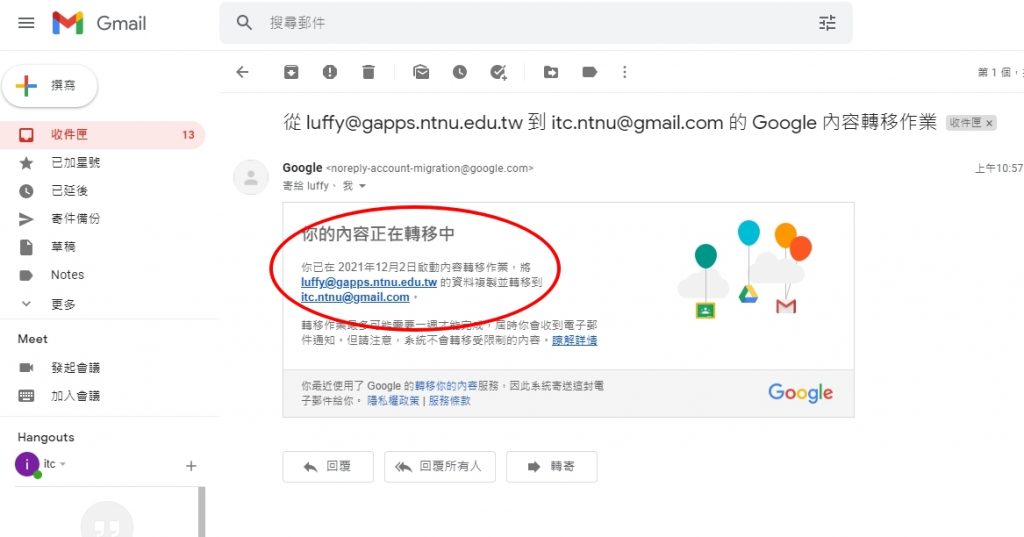The height and width of the screenshot is (537, 1024).
Task: Go back to inbox with arrow icon
Action: (x=242, y=72)
